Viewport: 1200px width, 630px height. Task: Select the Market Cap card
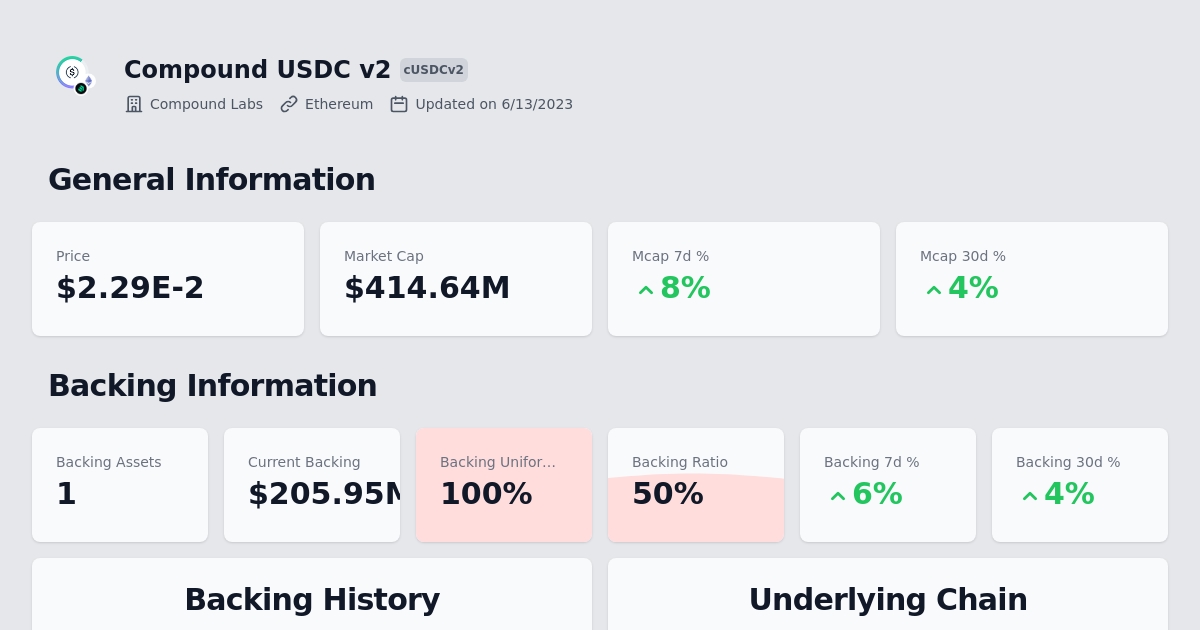tap(456, 279)
